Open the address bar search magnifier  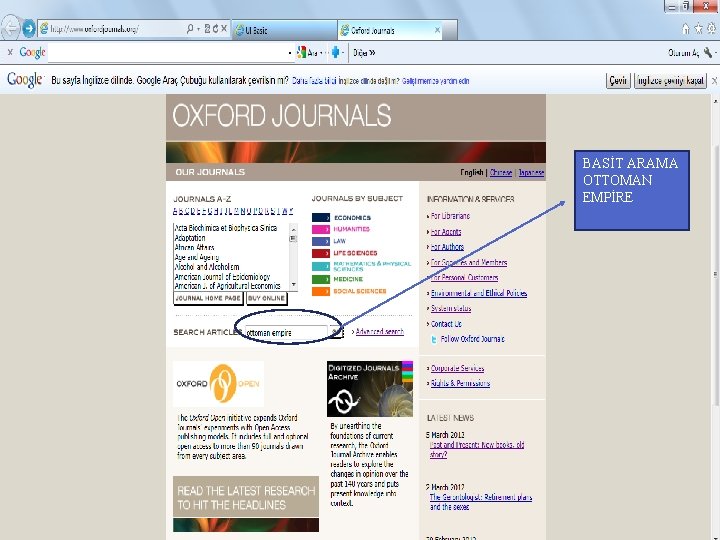coord(190,29)
